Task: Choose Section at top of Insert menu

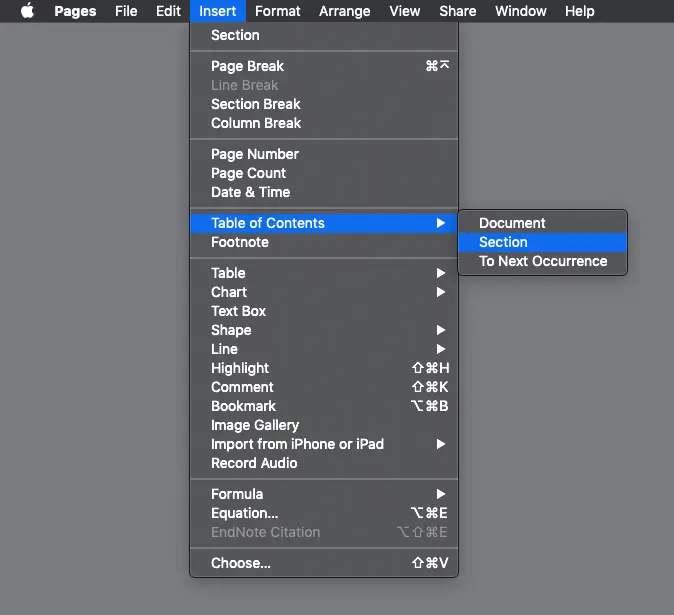Action: click(x=324, y=35)
